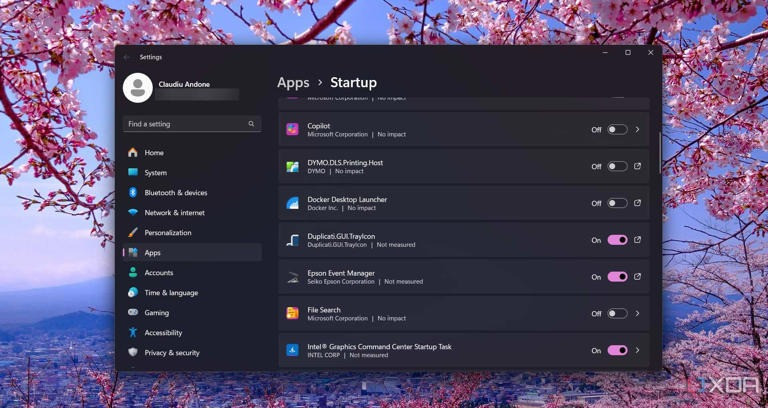Enable Copilot startup toggle

click(x=617, y=130)
